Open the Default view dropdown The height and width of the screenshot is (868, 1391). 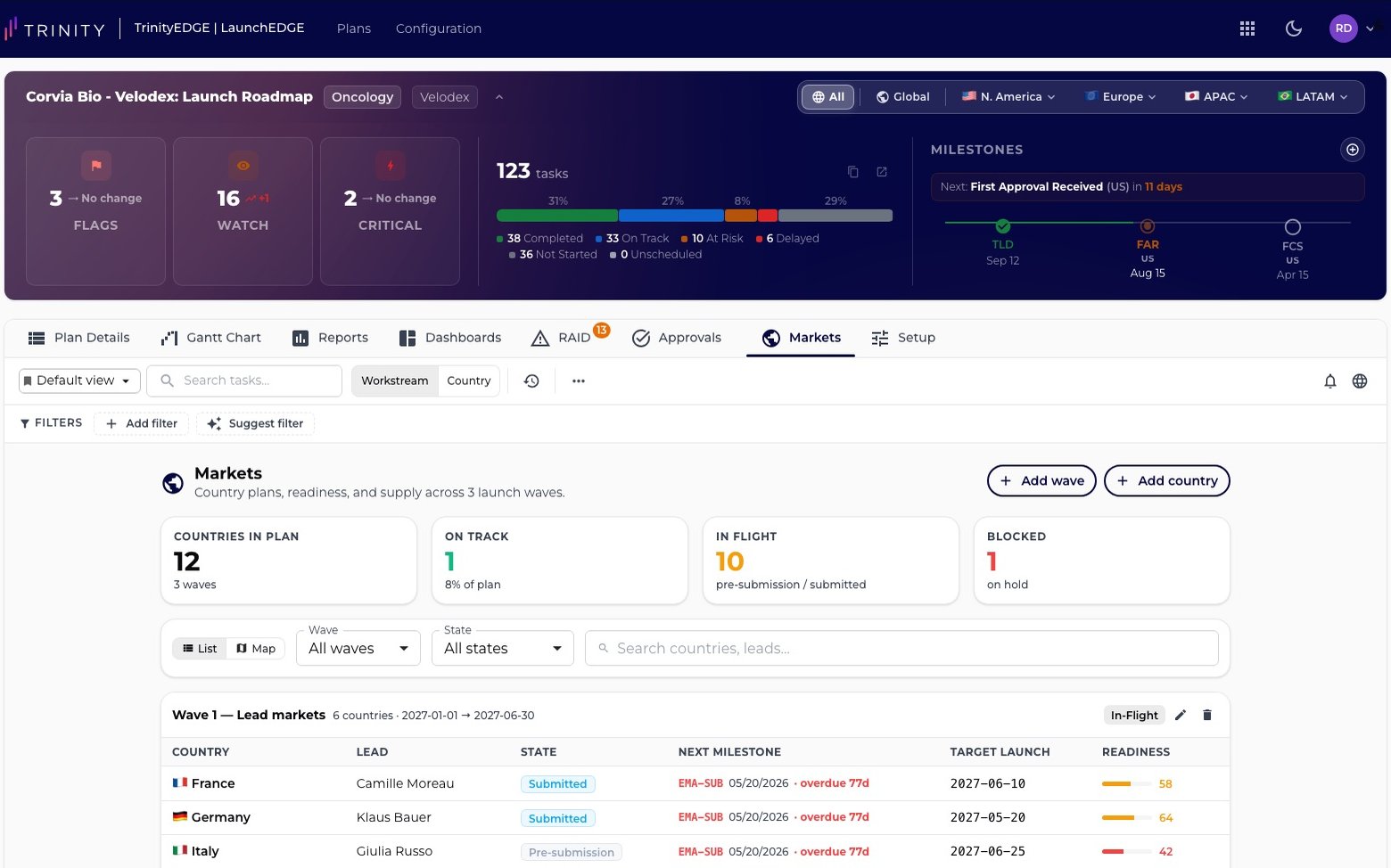(x=79, y=381)
